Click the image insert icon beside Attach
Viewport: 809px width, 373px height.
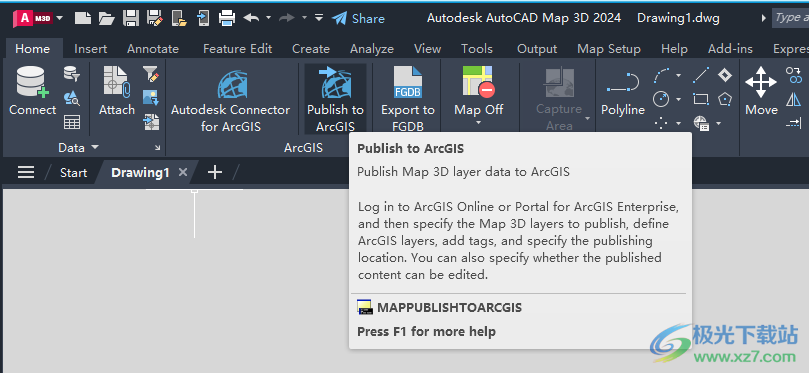point(151,98)
